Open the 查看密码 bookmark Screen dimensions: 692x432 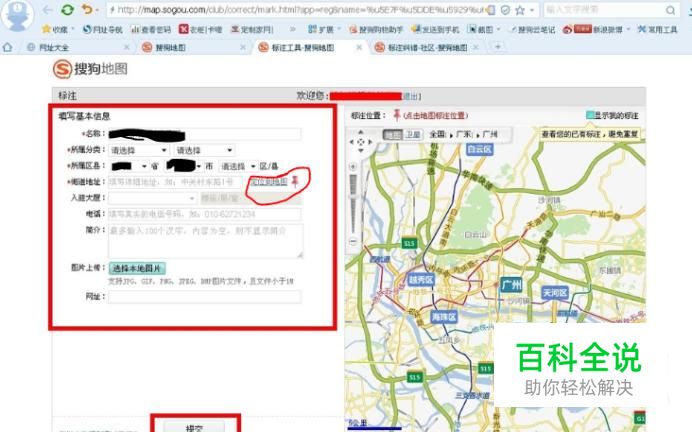pyautogui.click(x=150, y=30)
